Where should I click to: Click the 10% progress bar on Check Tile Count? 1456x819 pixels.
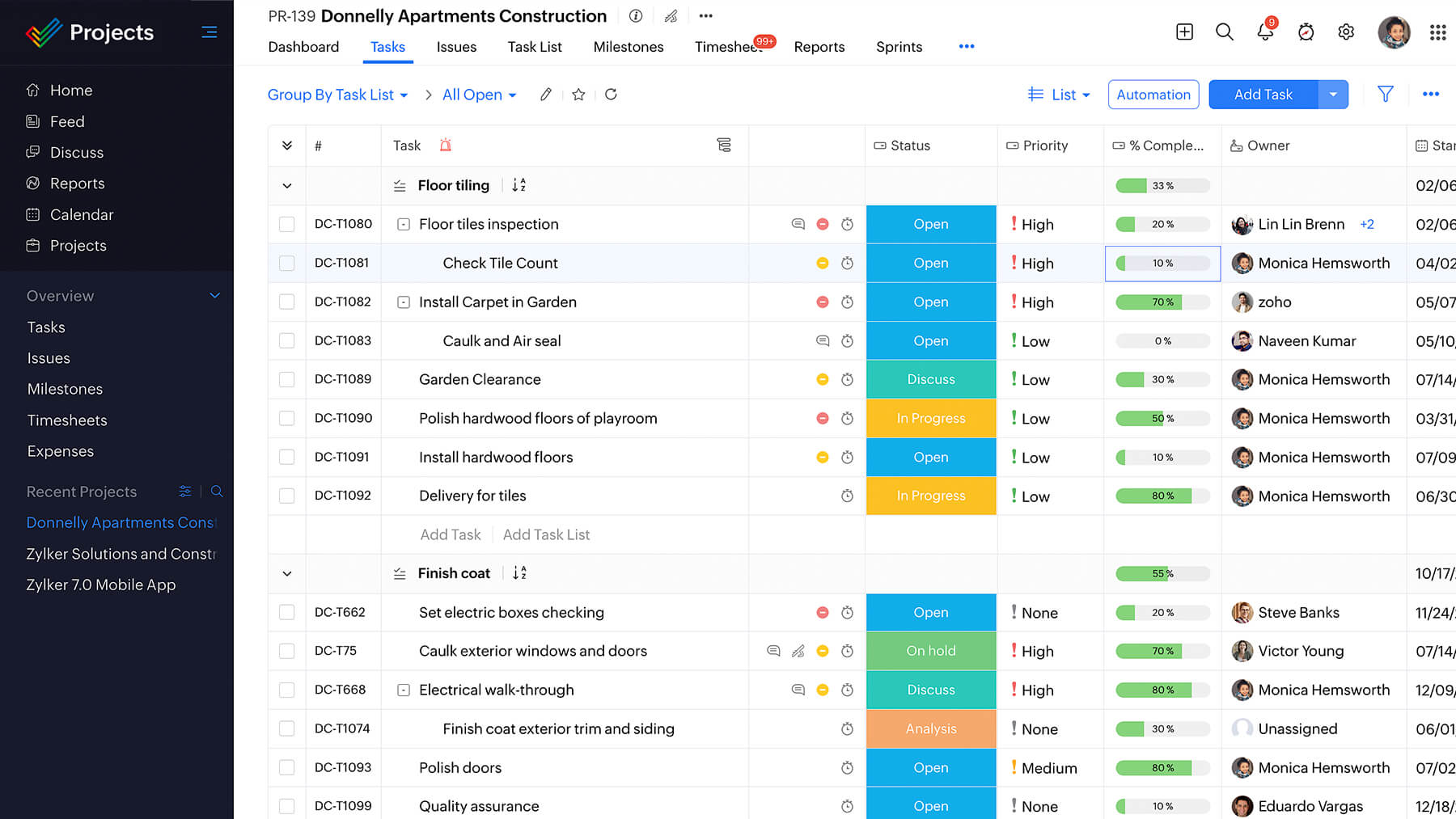pos(1162,263)
